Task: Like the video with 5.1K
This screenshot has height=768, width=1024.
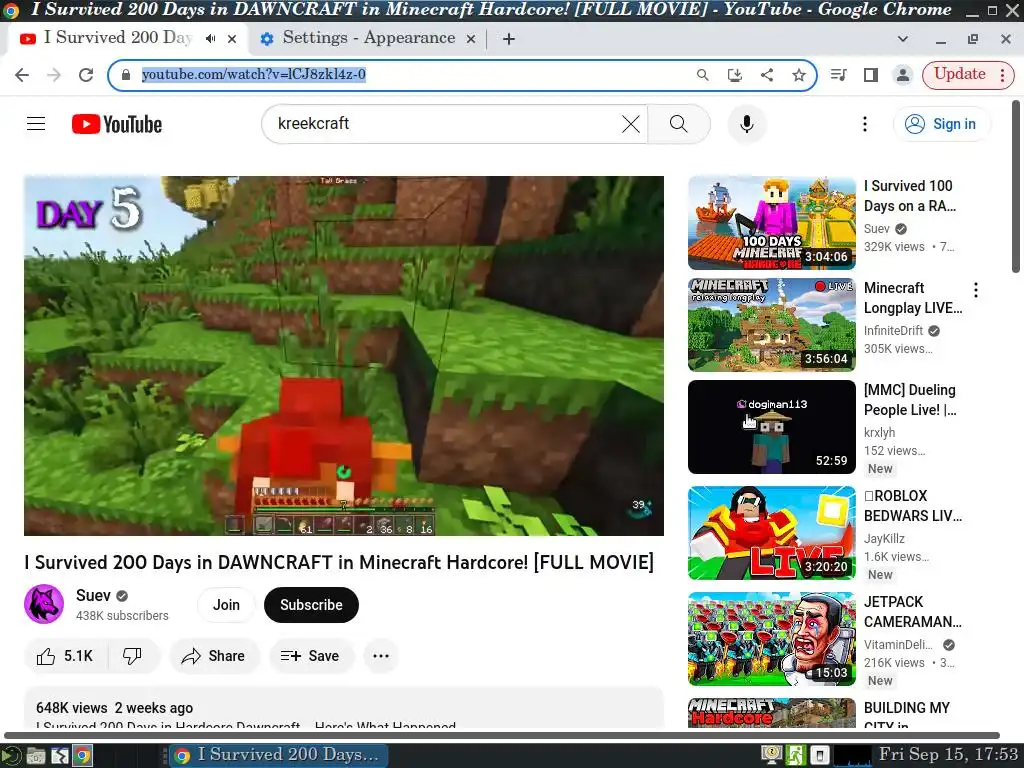Action: click(65, 656)
